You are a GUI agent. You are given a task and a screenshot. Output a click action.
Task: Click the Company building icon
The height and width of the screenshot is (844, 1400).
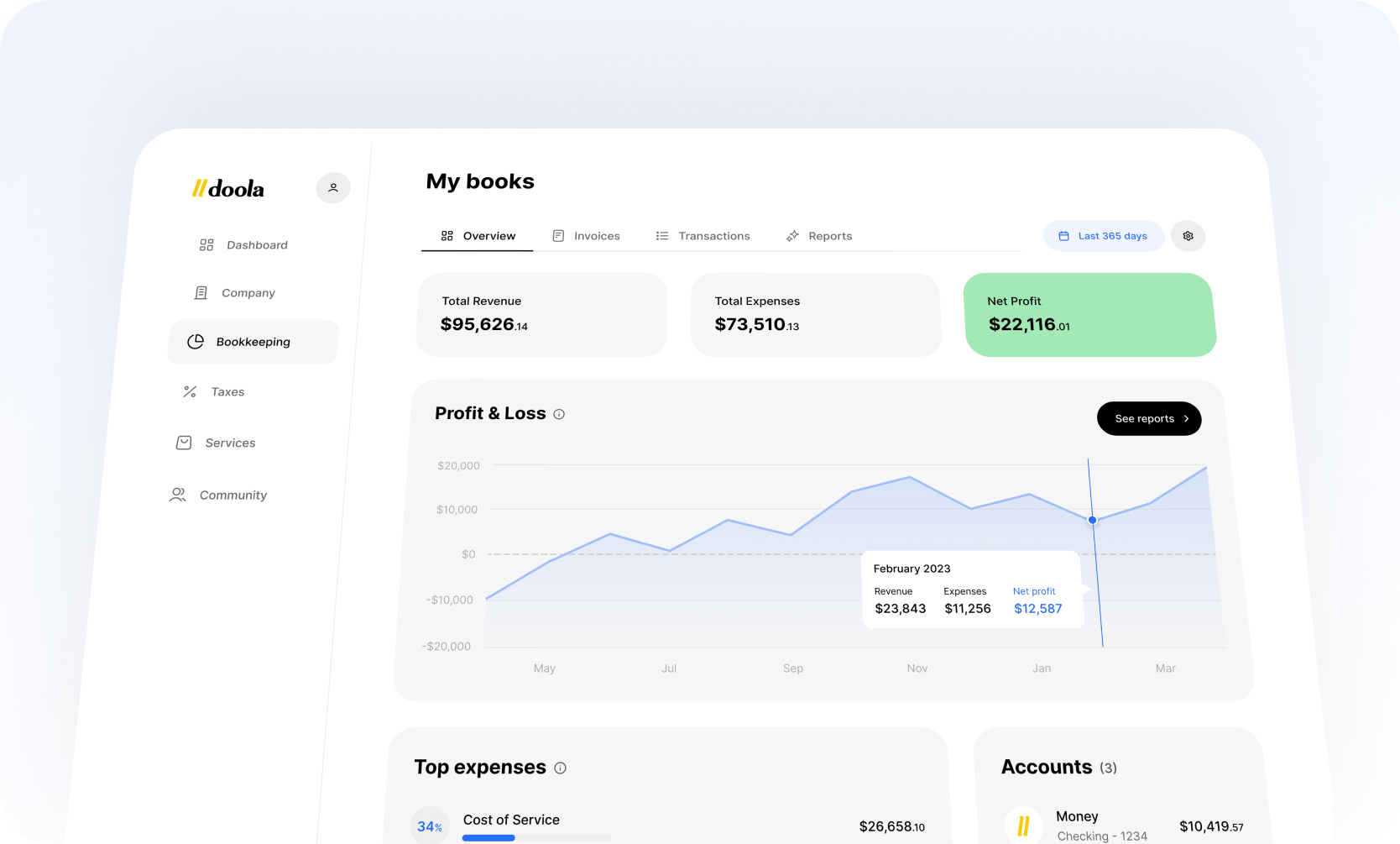[x=201, y=293]
